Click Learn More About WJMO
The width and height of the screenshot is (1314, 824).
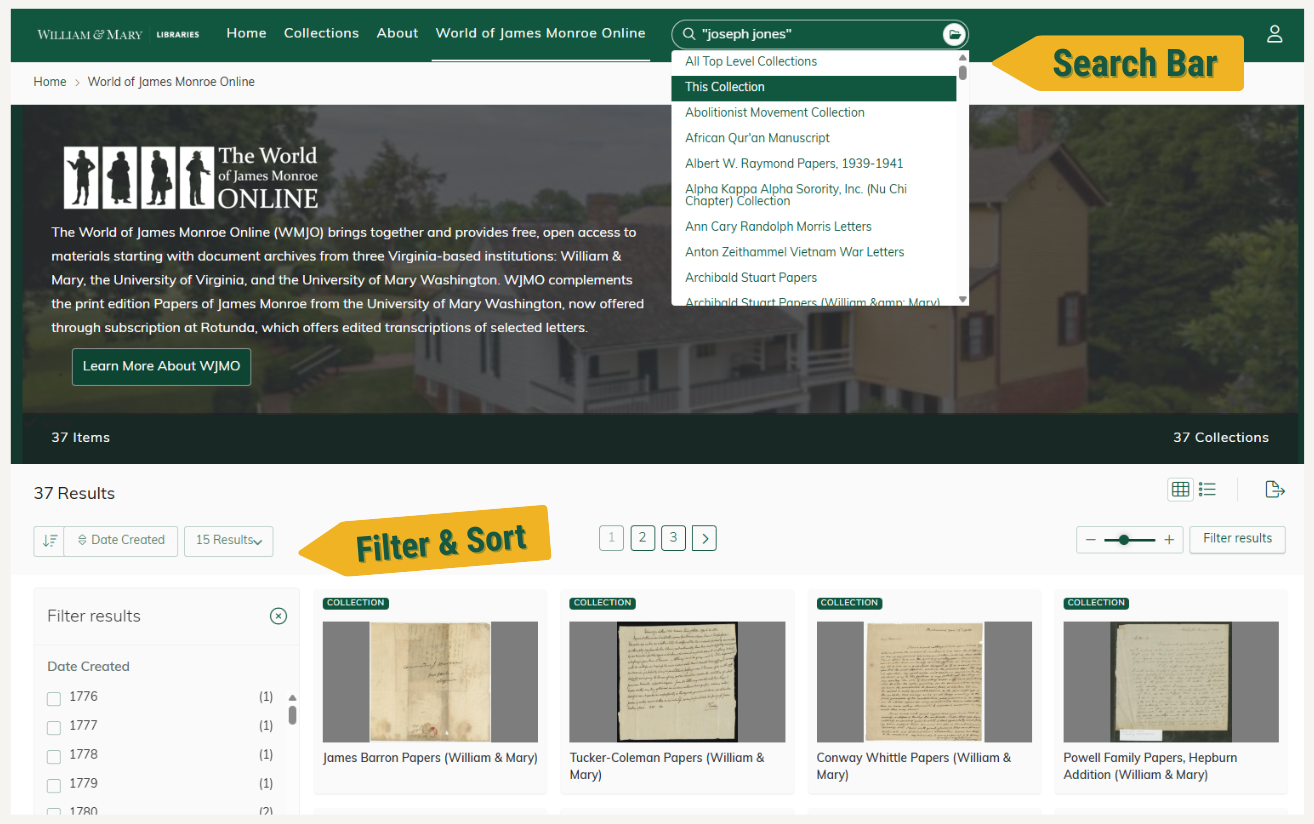pos(161,367)
